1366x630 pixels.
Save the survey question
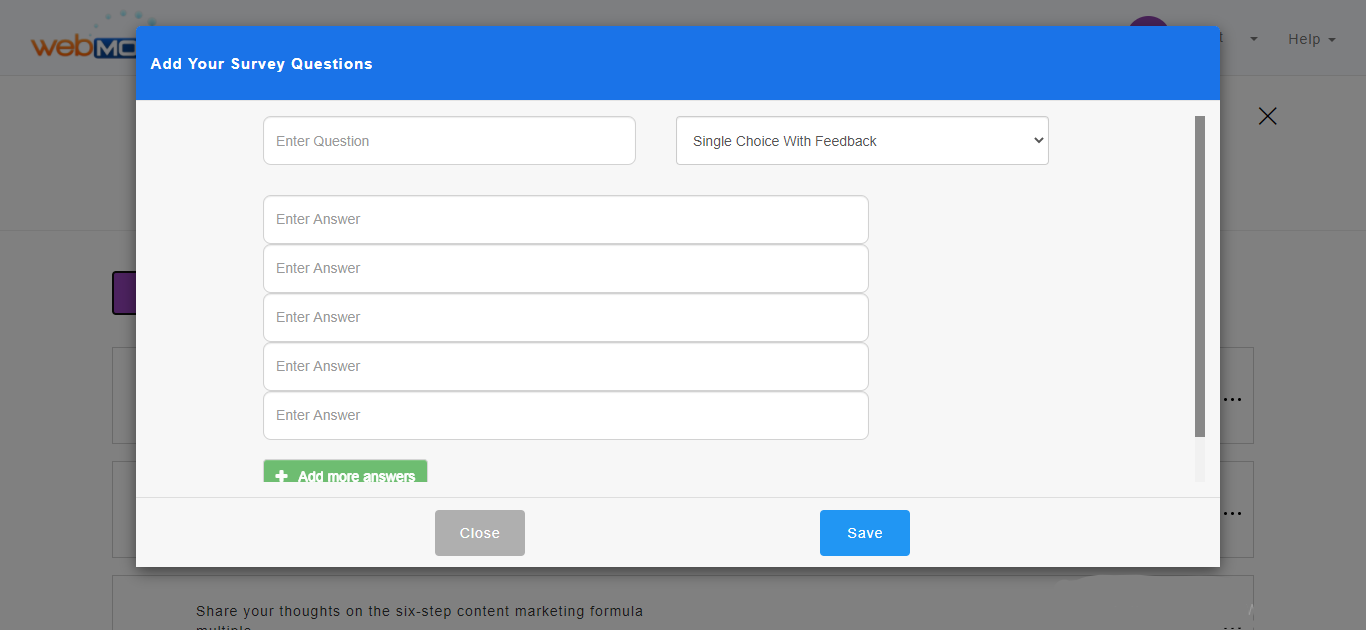(x=865, y=533)
